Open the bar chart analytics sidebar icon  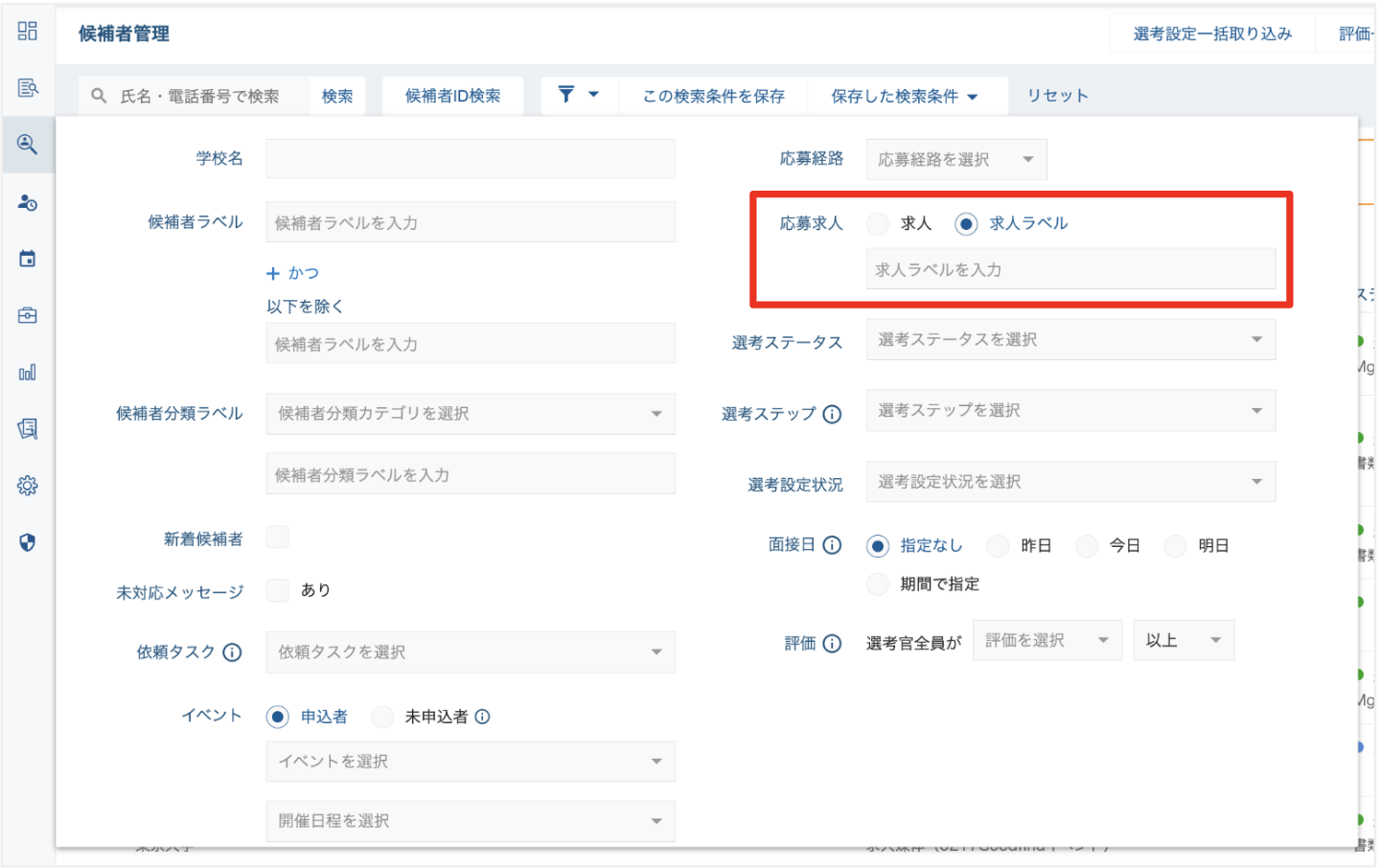click(x=28, y=372)
